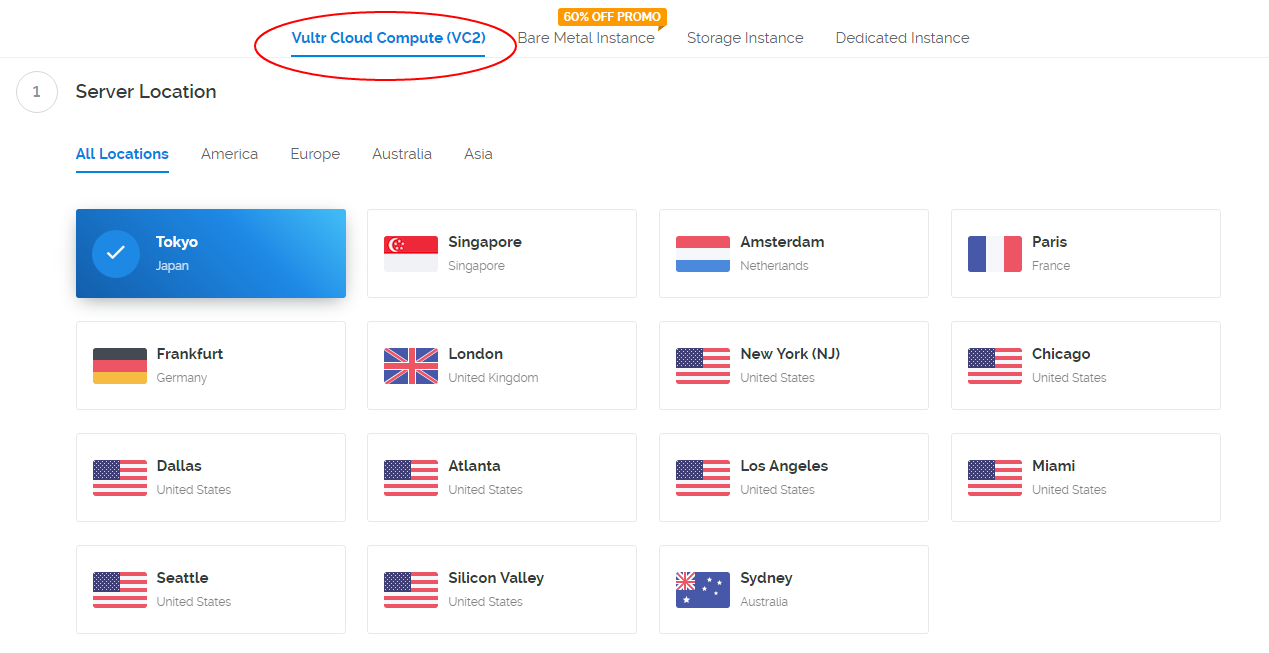
Task: Click the Miami city name
Action: click(x=1054, y=466)
